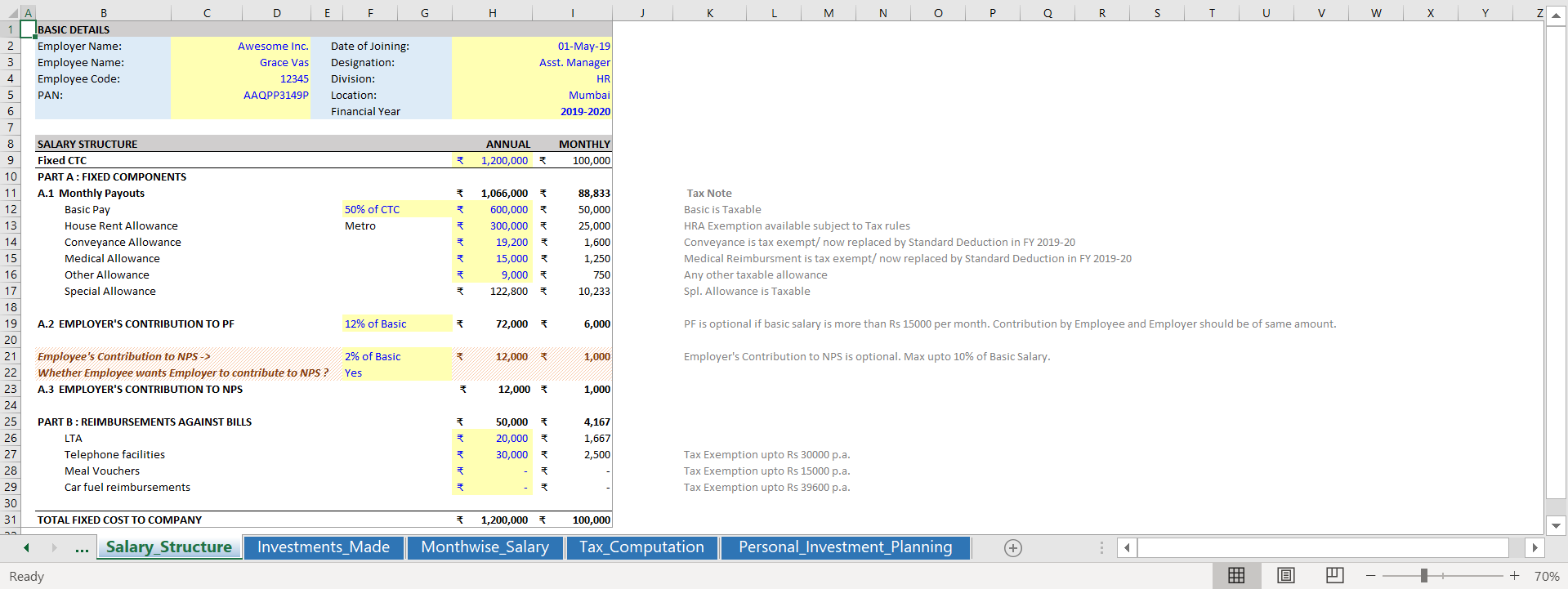1568x589 pixels.
Task: Click the horizontal scrollbar track
Action: pyautogui.click(x=1323, y=547)
